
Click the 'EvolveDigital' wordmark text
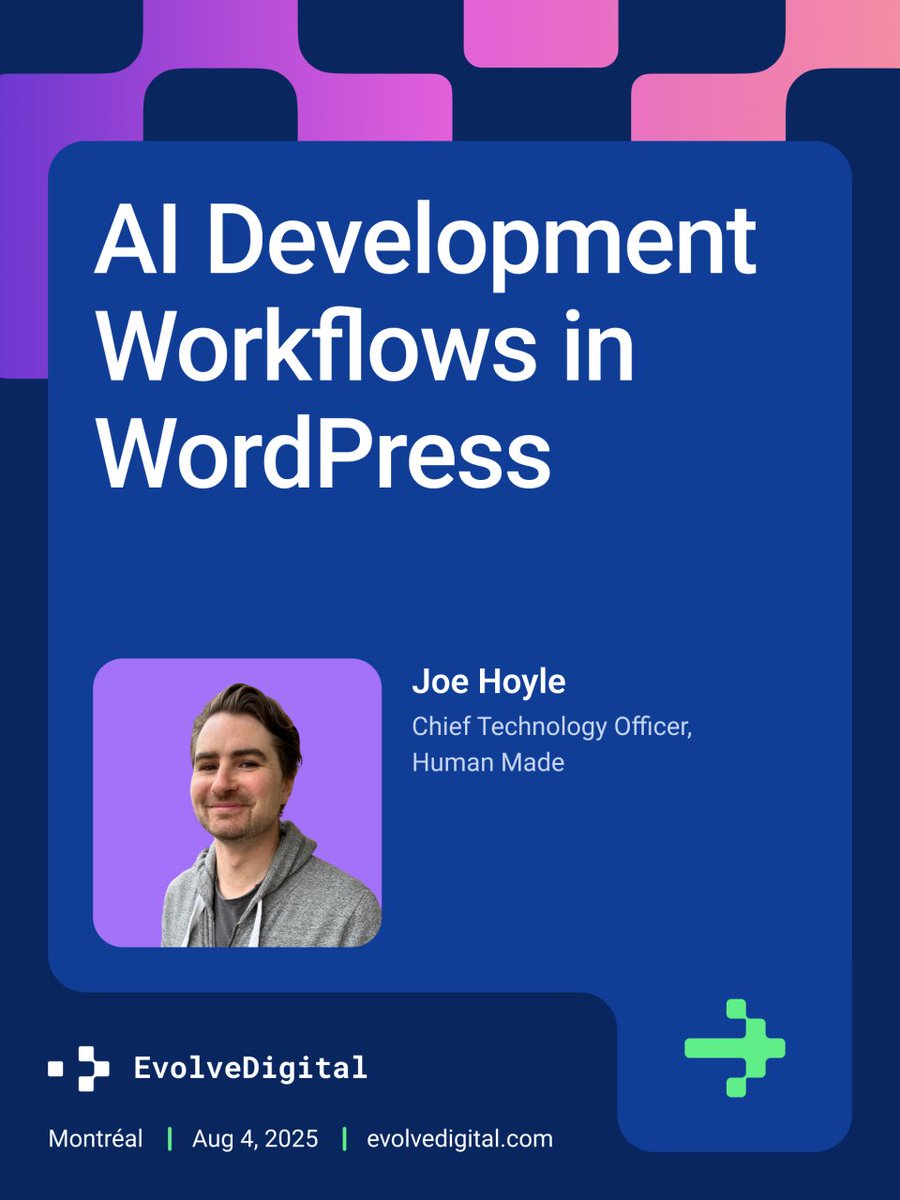pos(250,1067)
